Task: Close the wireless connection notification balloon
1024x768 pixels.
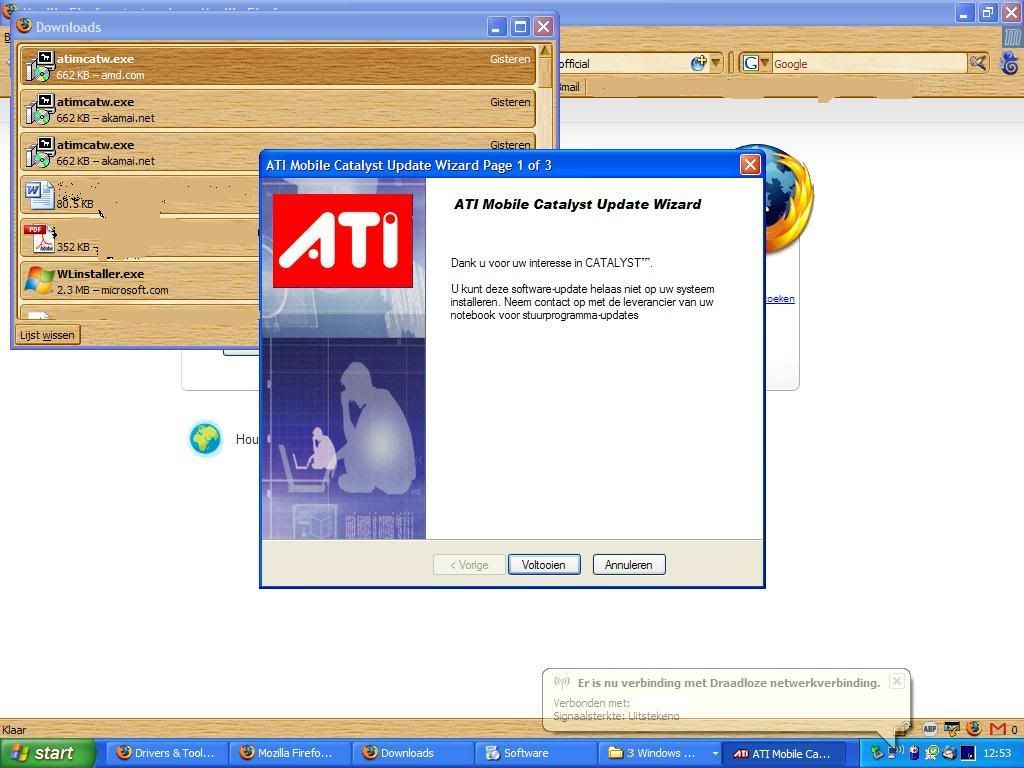Action: tap(897, 681)
